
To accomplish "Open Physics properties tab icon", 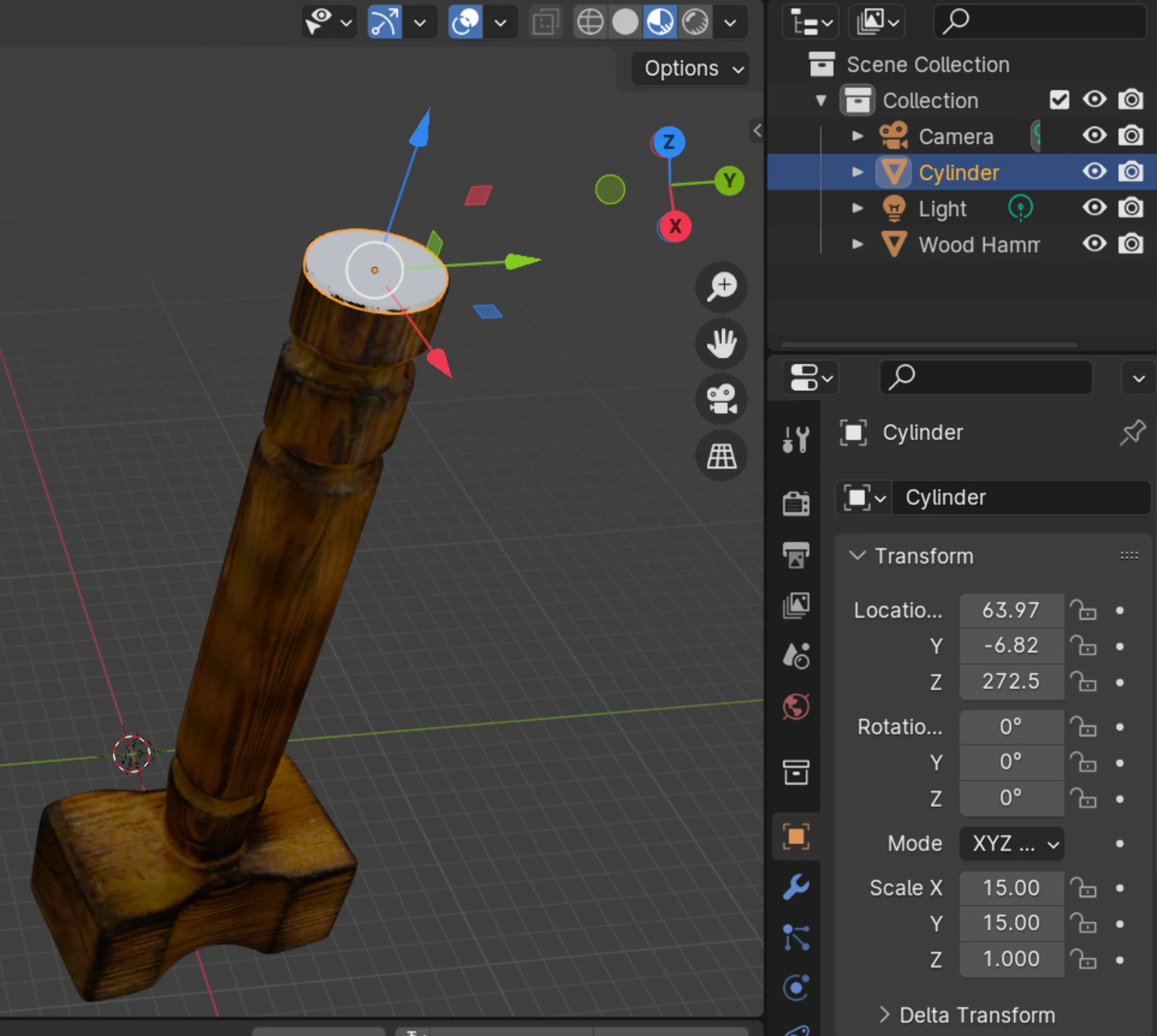I will point(796,987).
